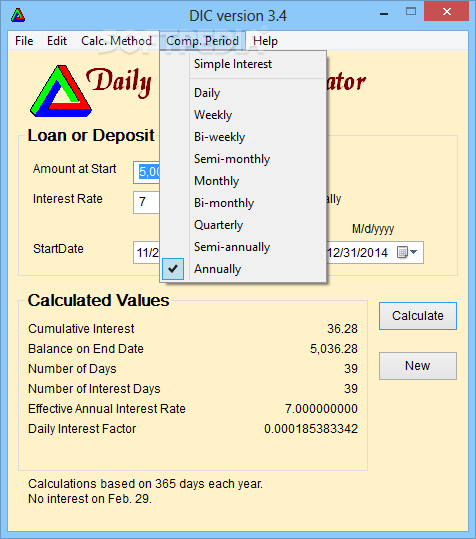Select Simple Interest option
Screen dimensions: 476x539
click(243, 64)
